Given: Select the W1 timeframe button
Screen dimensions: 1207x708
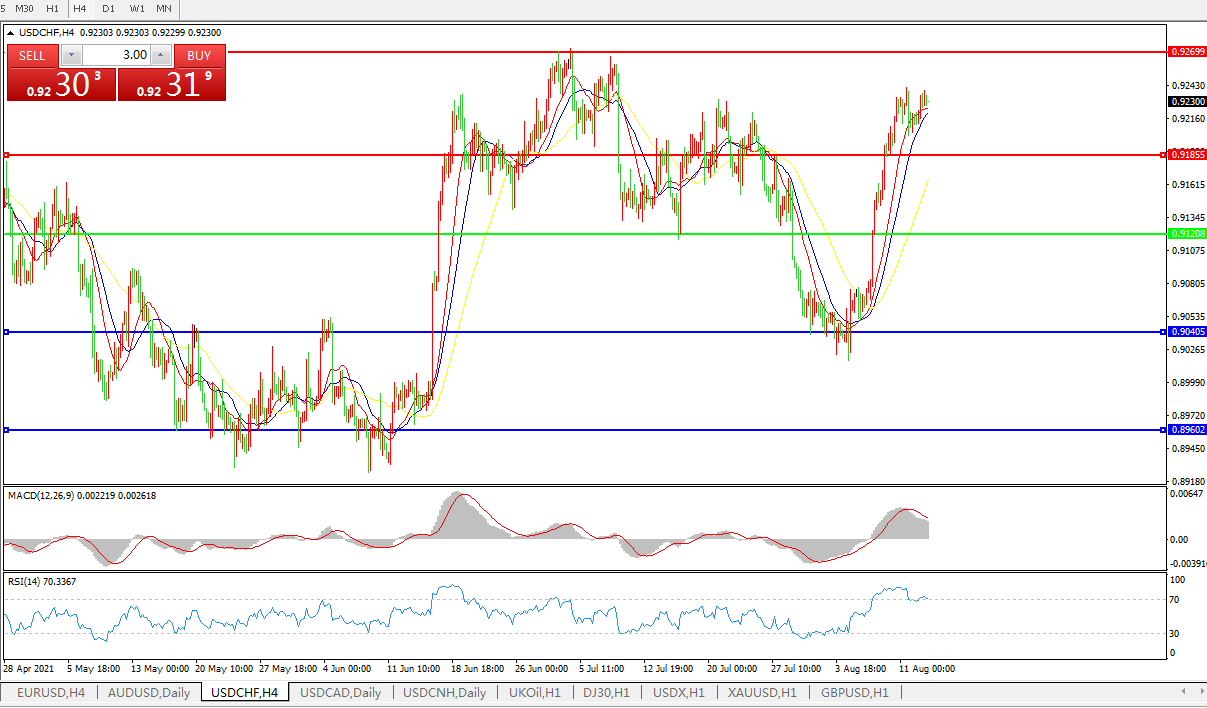Looking at the screenshot, I should pyautogui.click(x=137, y=8).
